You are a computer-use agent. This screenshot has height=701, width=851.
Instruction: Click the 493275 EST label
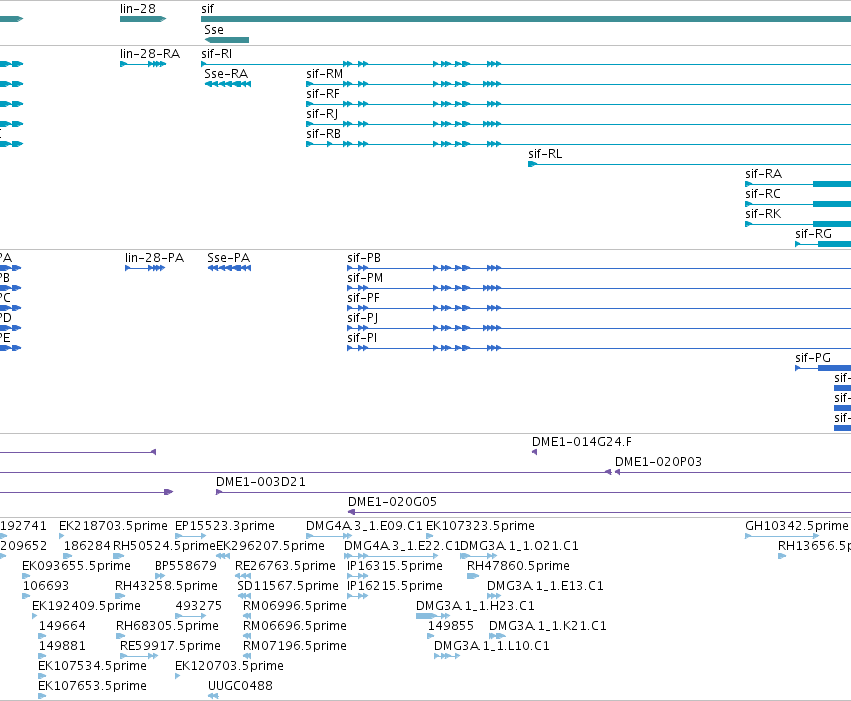pos(199,607)
